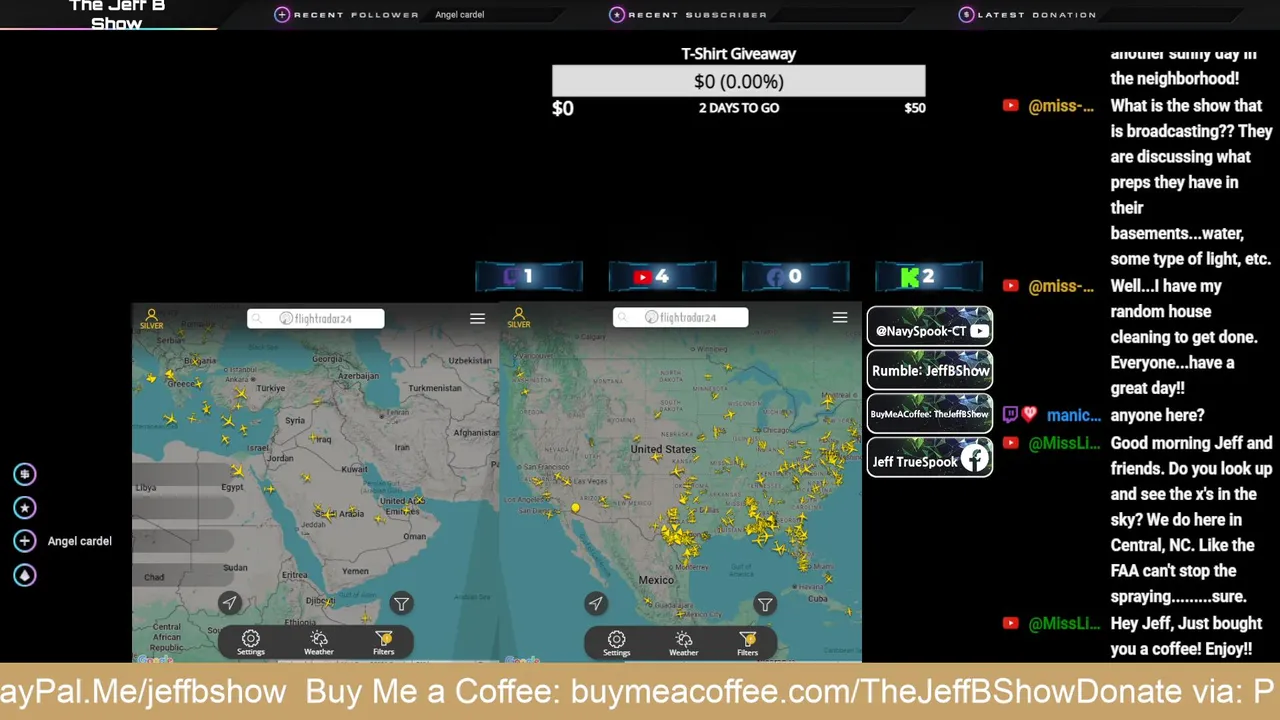Click 'Yemen' label on left map
Screen dimensions: 1280x720
coord(355,571)
